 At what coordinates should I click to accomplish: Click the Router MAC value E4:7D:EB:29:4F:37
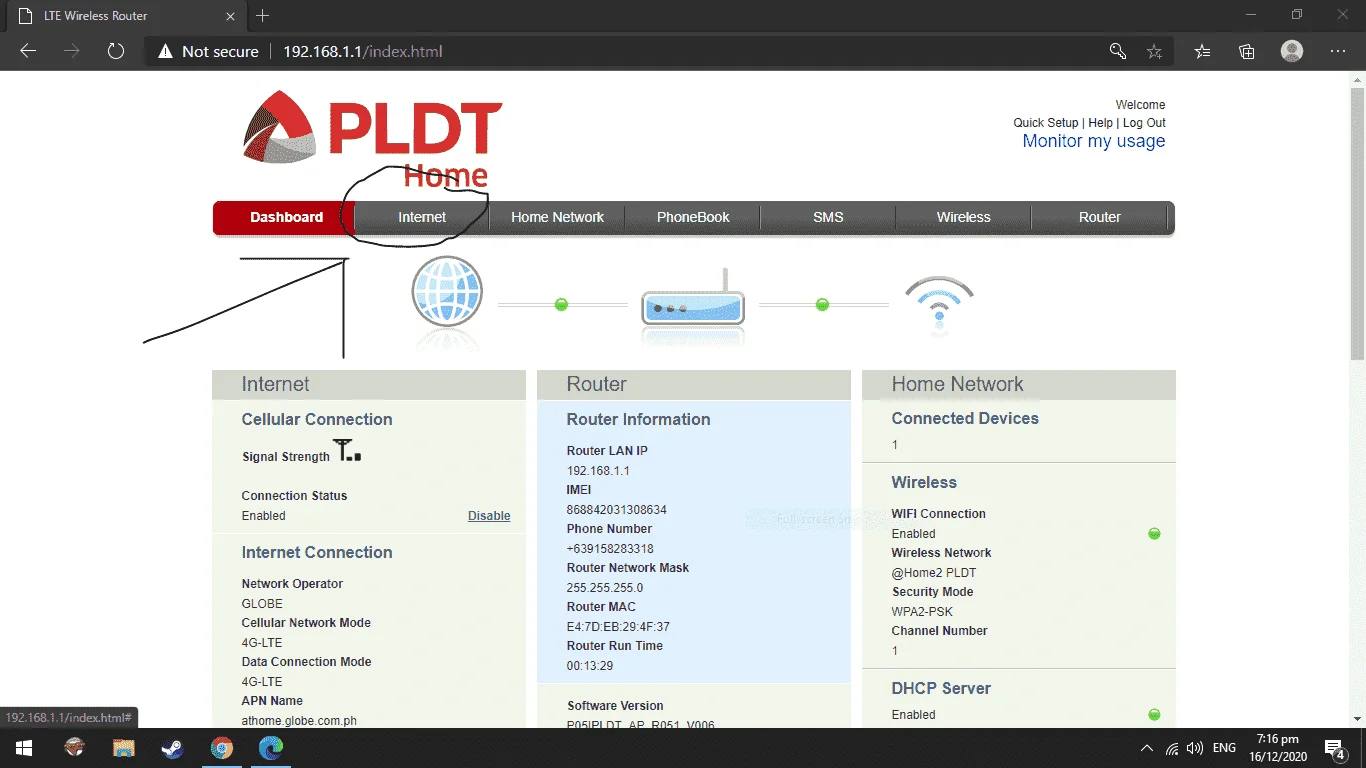pos(618,627)
